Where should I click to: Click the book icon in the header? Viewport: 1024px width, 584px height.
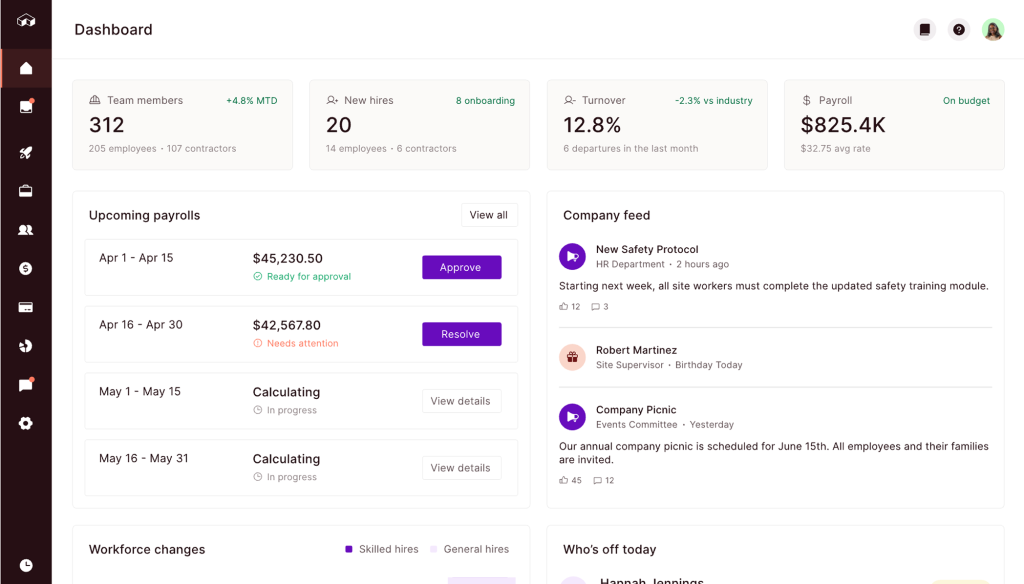point(925,30)
